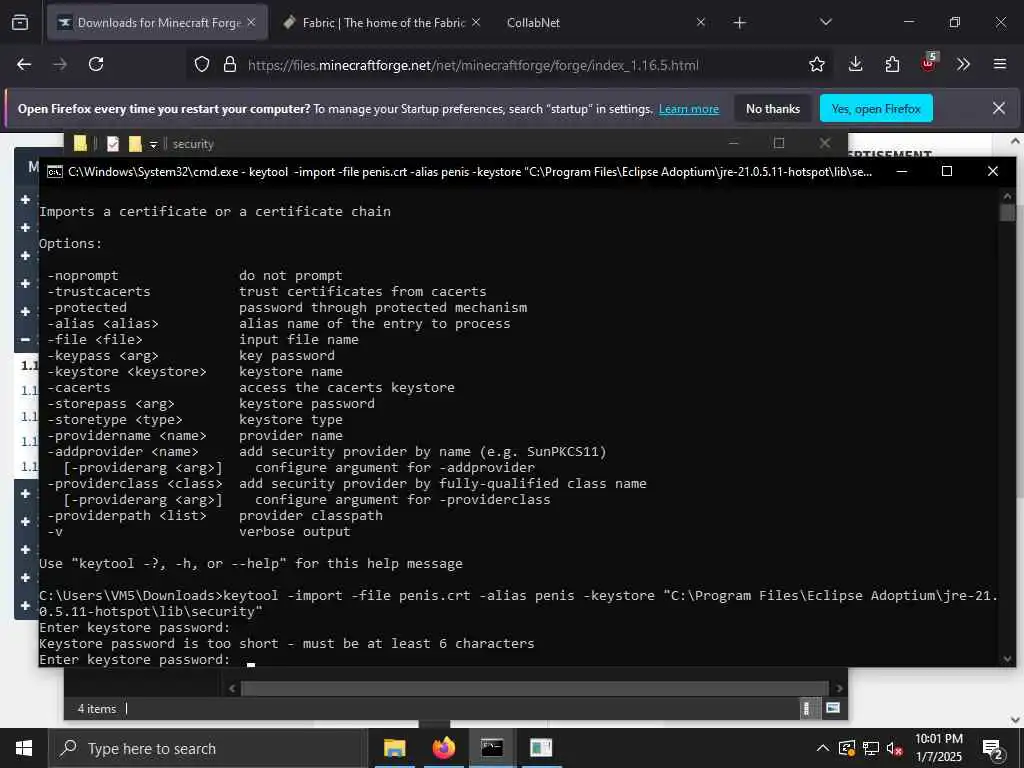Close the Downloads for Minecraft Forge tab
1024x768 pixels.
251,22
